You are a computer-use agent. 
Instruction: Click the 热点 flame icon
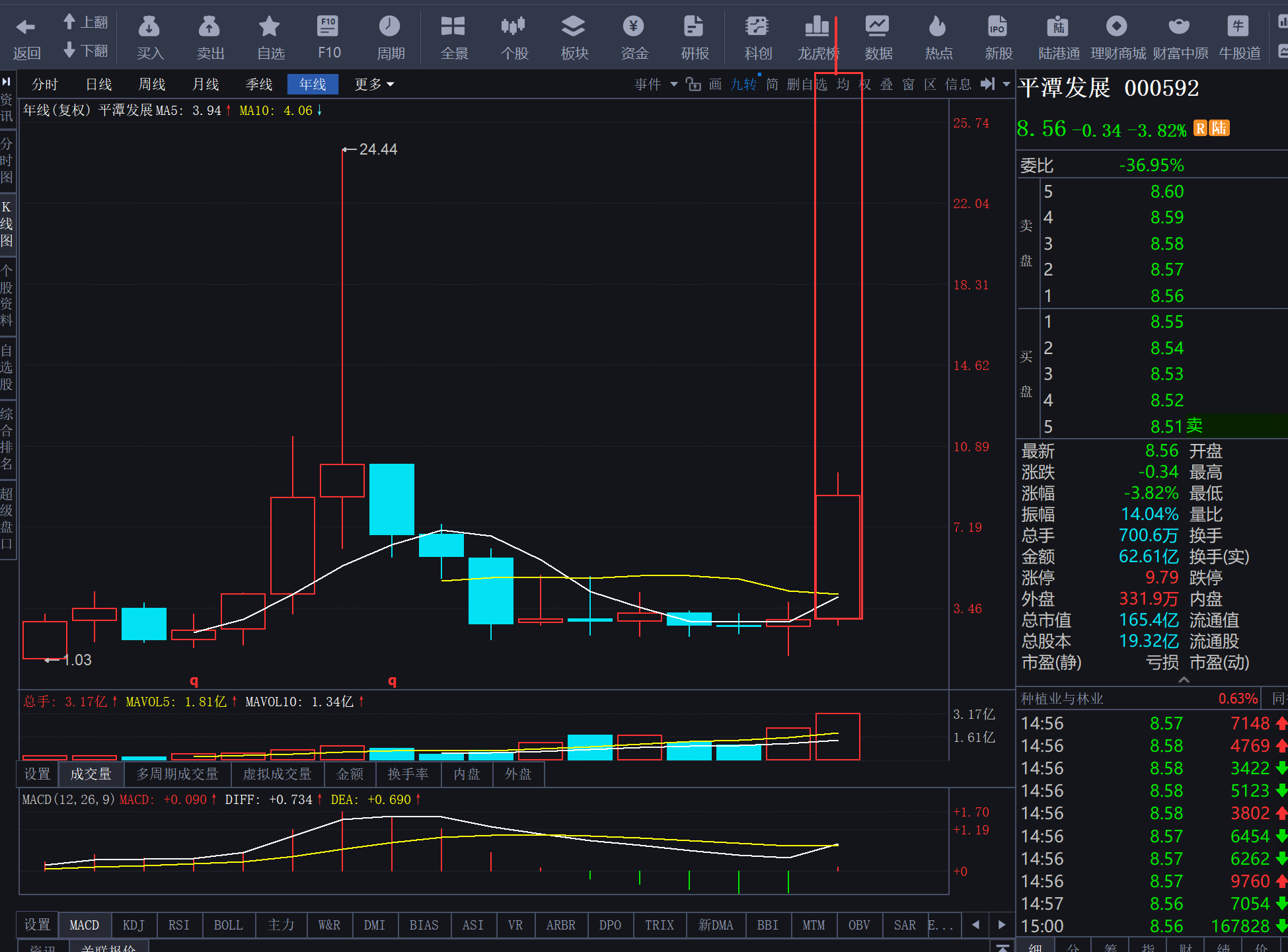[x=938, y=26]
